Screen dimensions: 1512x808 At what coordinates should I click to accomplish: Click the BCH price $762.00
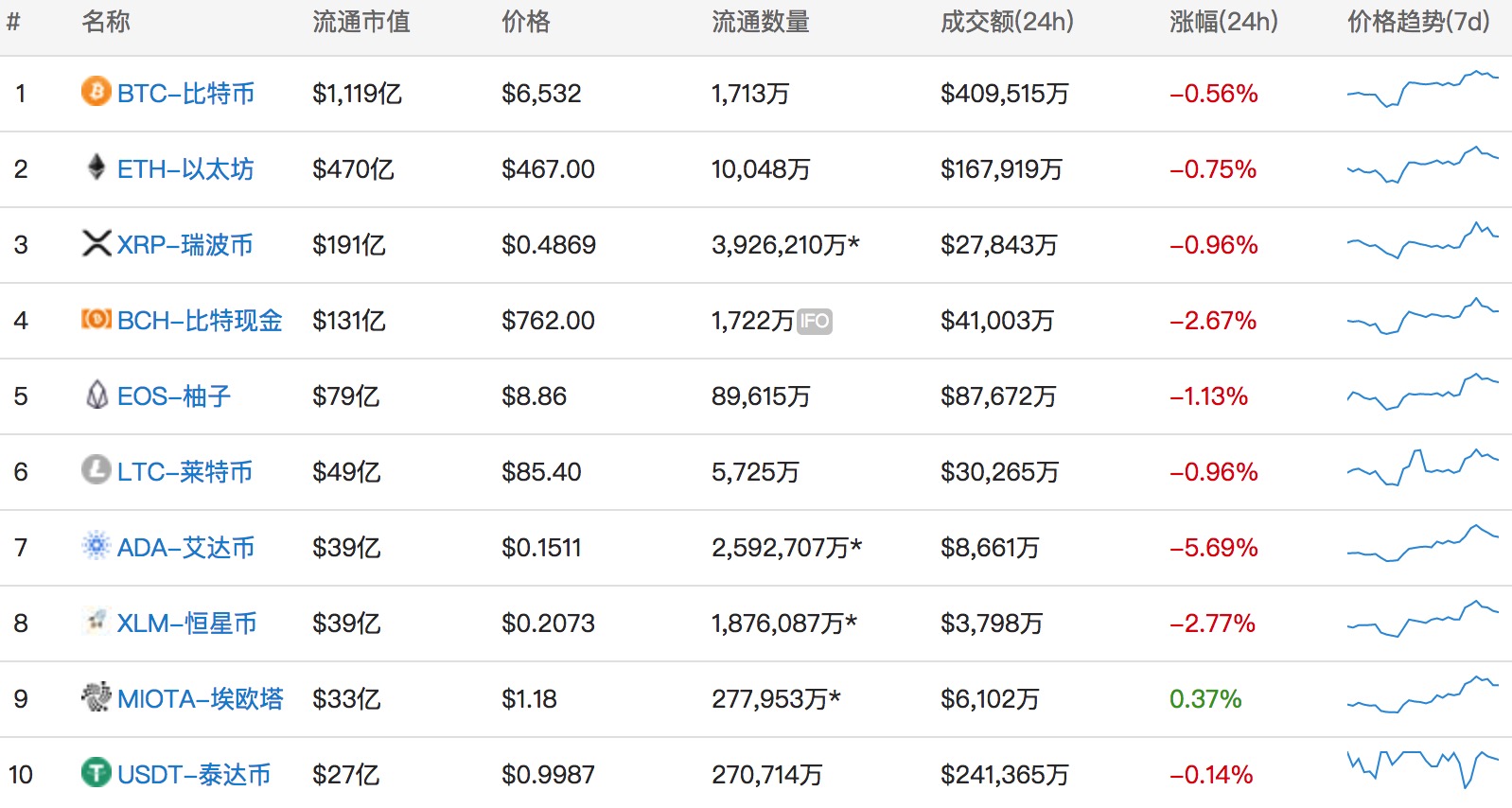point(548,321)
